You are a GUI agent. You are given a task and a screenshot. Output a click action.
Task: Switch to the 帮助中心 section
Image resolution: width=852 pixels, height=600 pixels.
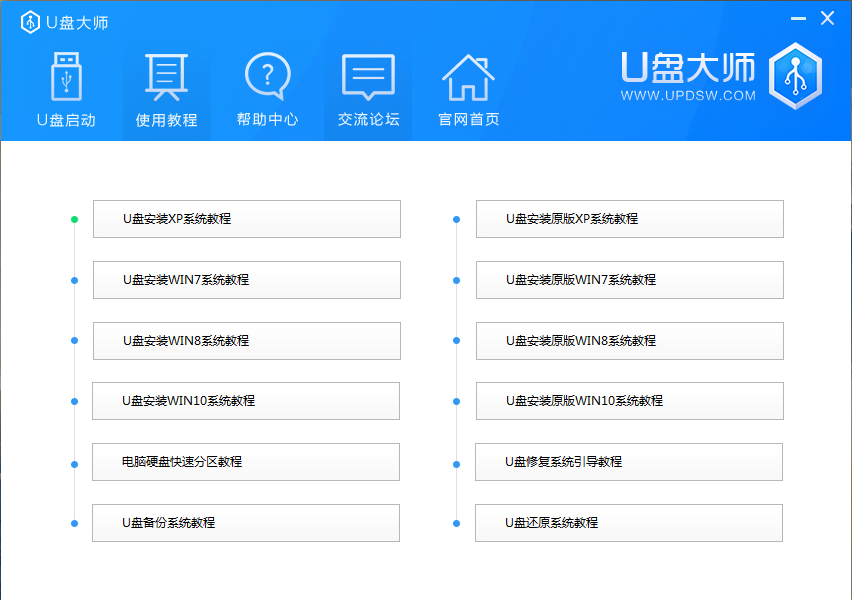click(266, 90)
